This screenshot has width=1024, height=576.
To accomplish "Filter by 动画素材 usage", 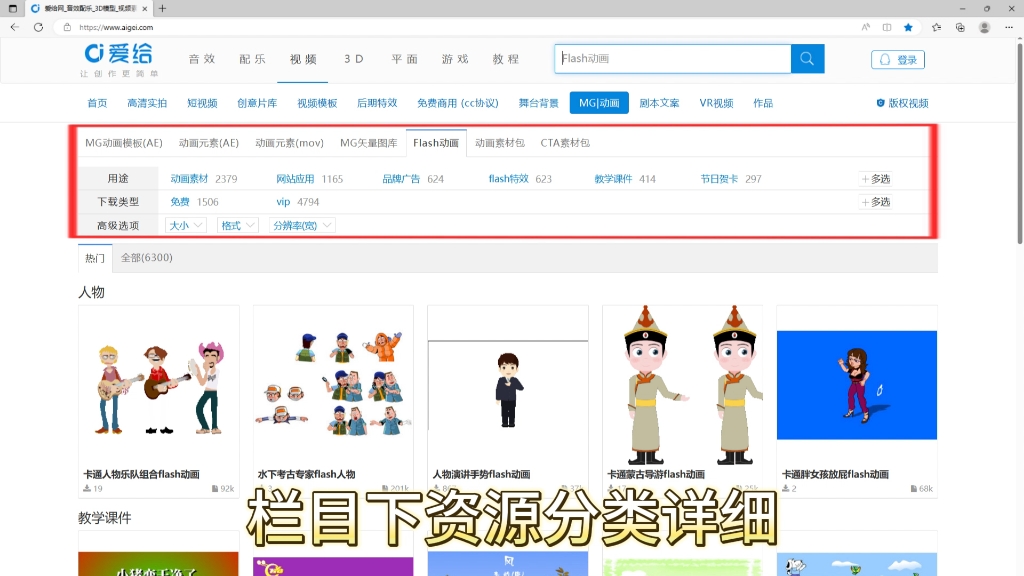I will 189,179.
